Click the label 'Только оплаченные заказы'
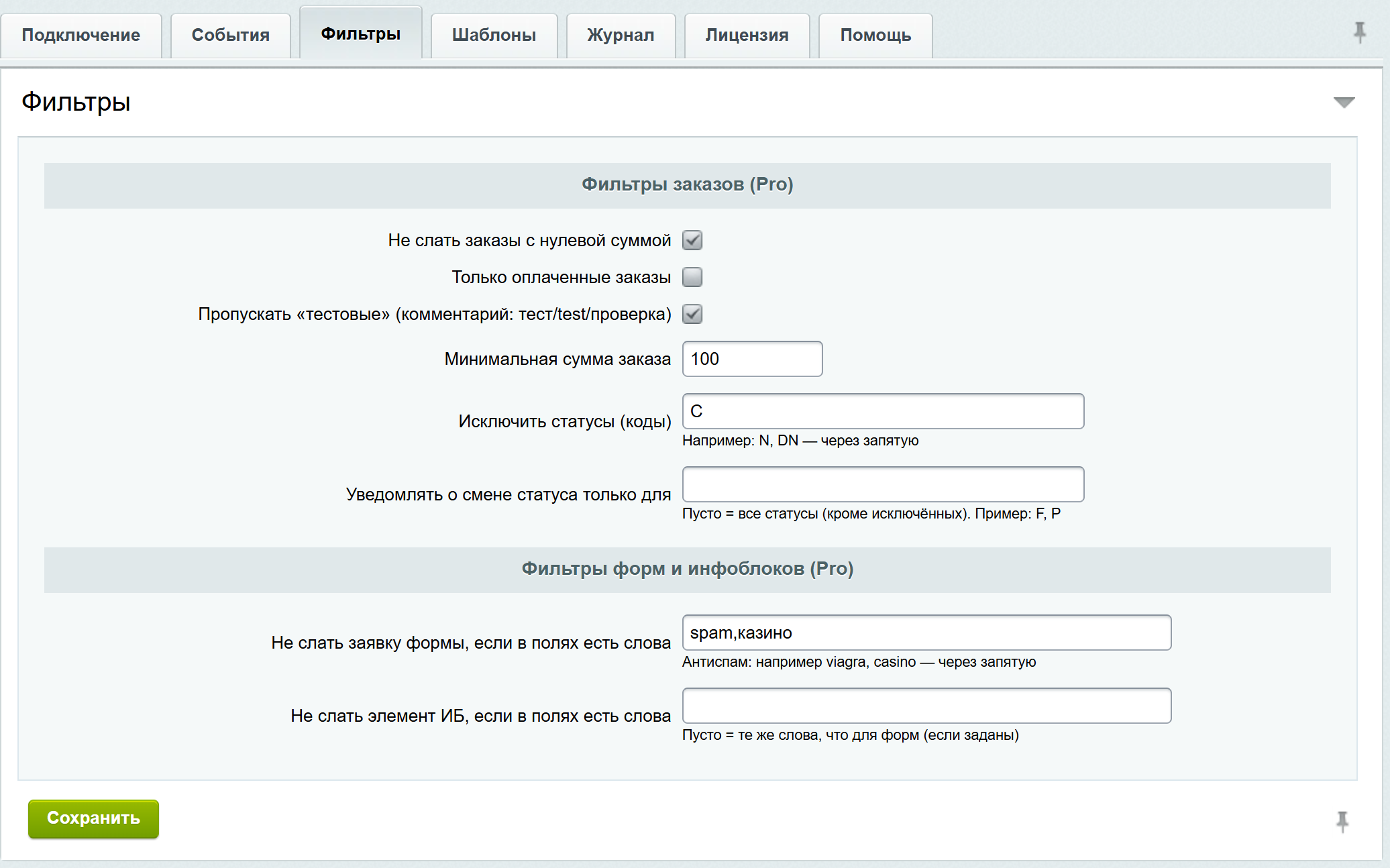Image resolution: width=1390 pixels, height=868 pixels. 562,277
